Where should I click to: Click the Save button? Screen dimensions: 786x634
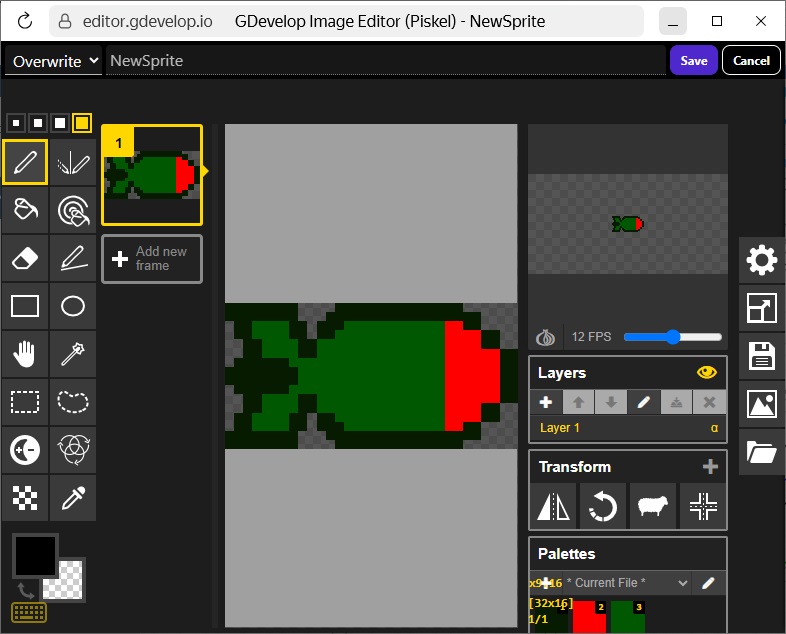694,61
